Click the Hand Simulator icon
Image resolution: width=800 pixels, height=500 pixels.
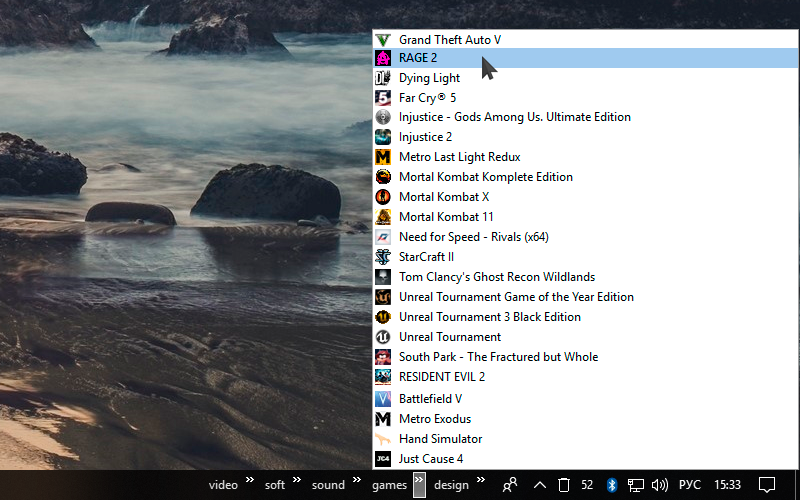(383, 439)
